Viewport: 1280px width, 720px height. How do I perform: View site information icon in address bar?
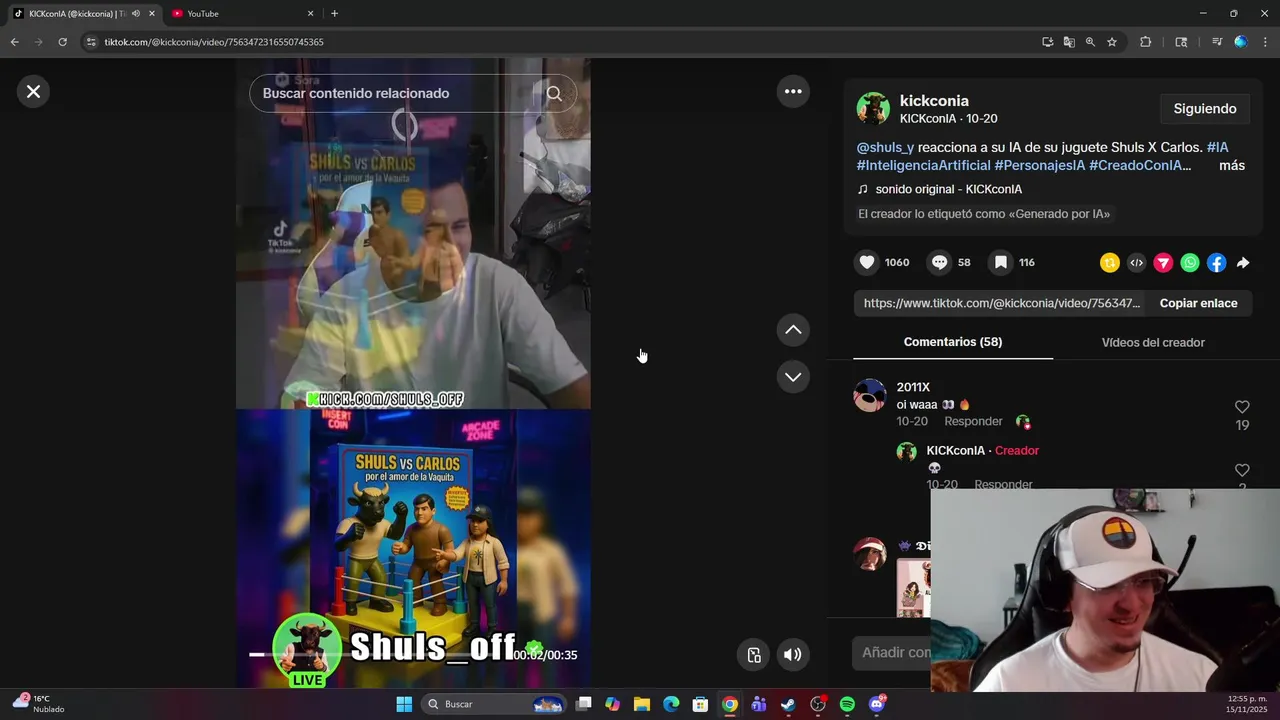click(91, 42)
